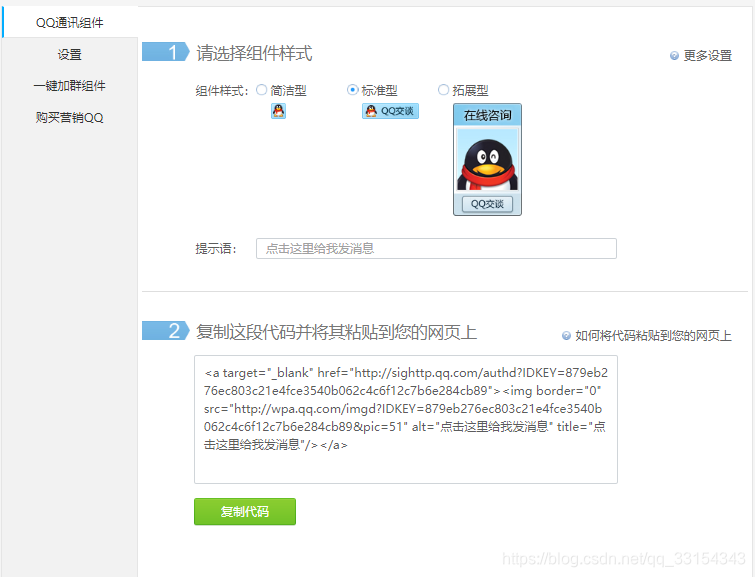
Task: Click the green 复制代码 button
Action: pyautogui.click(x=245, y=511)
